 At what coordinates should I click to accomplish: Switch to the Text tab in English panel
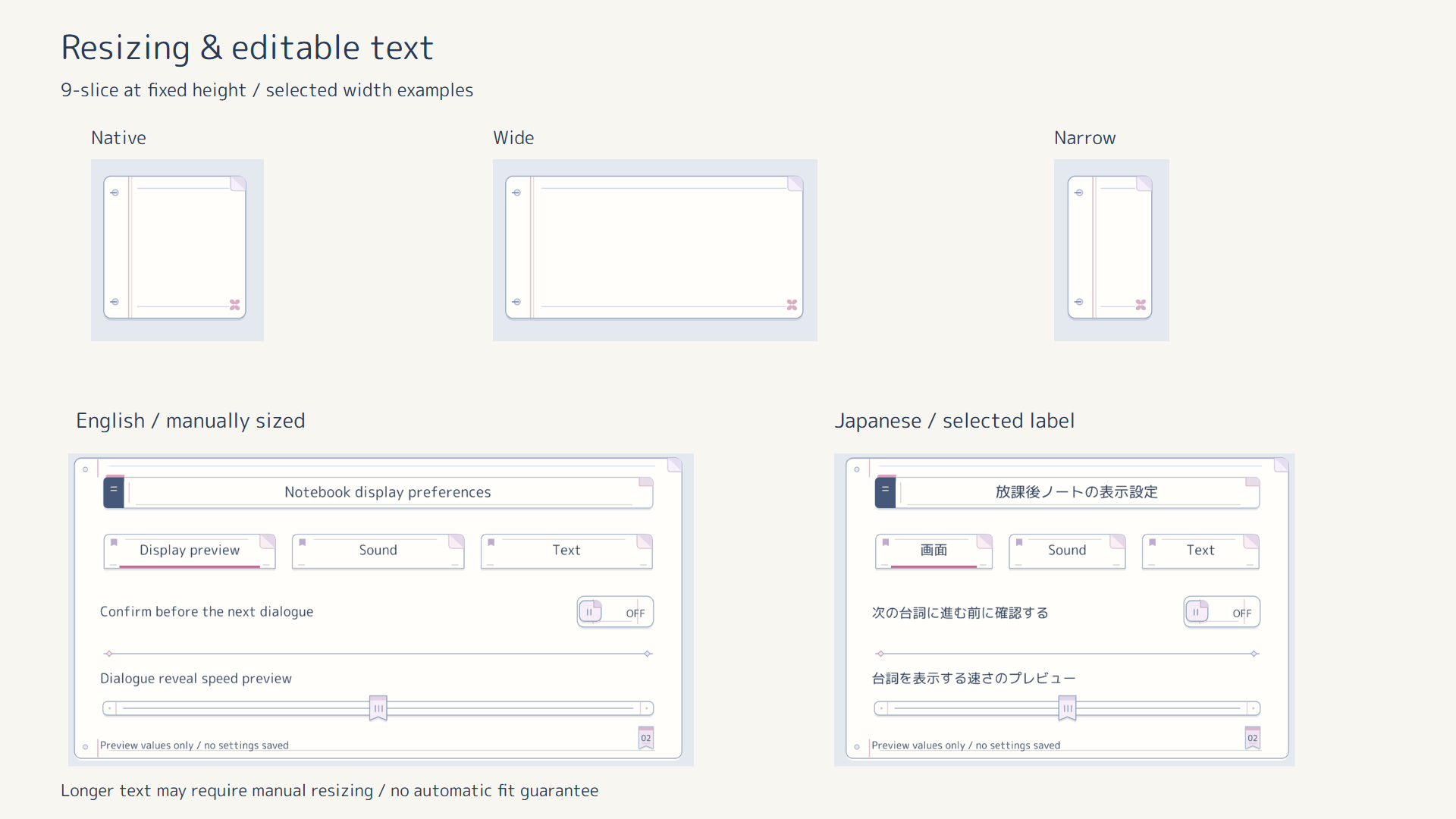(566, 551)
